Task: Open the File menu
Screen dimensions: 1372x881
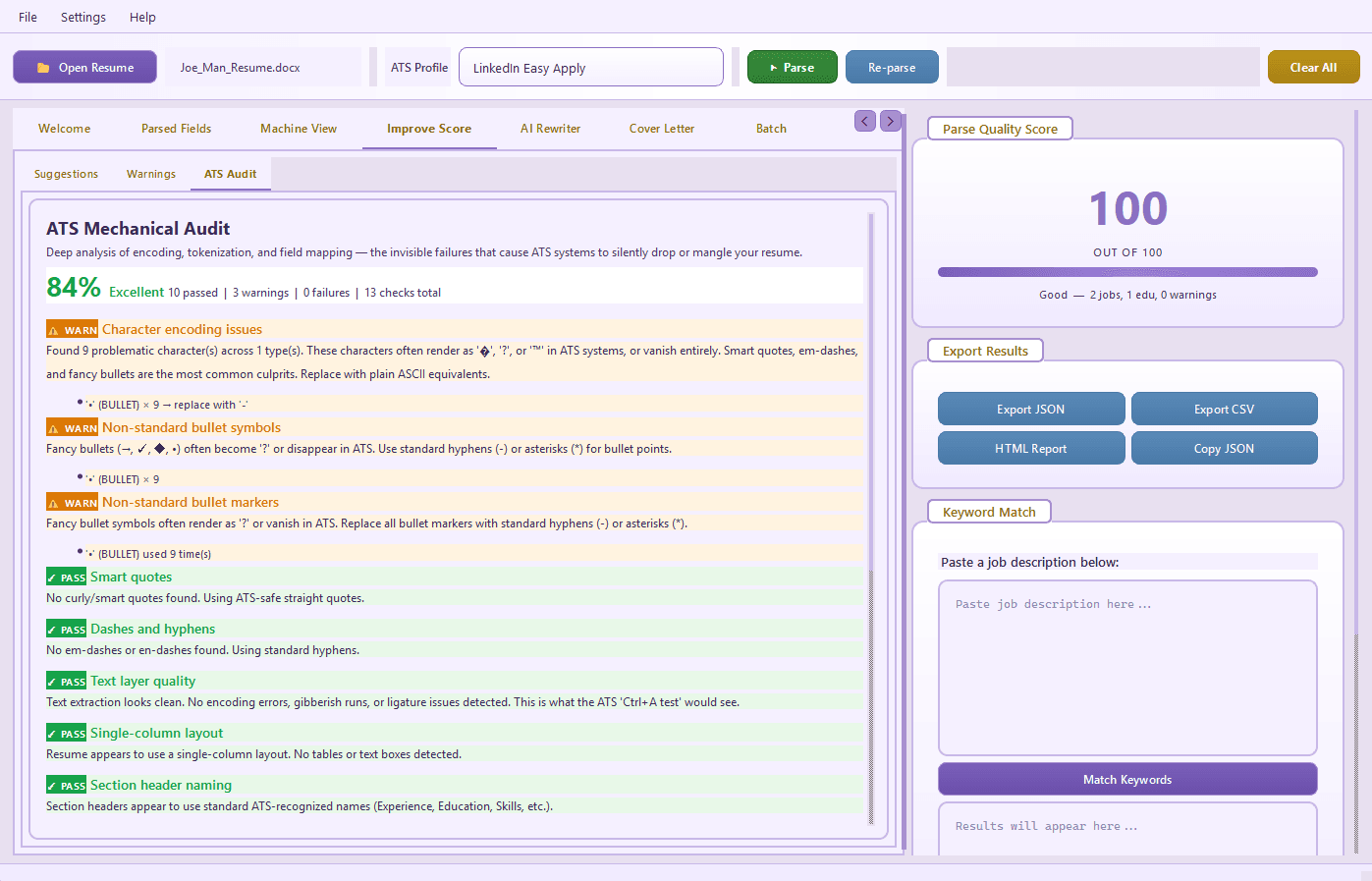Action: 27,17
